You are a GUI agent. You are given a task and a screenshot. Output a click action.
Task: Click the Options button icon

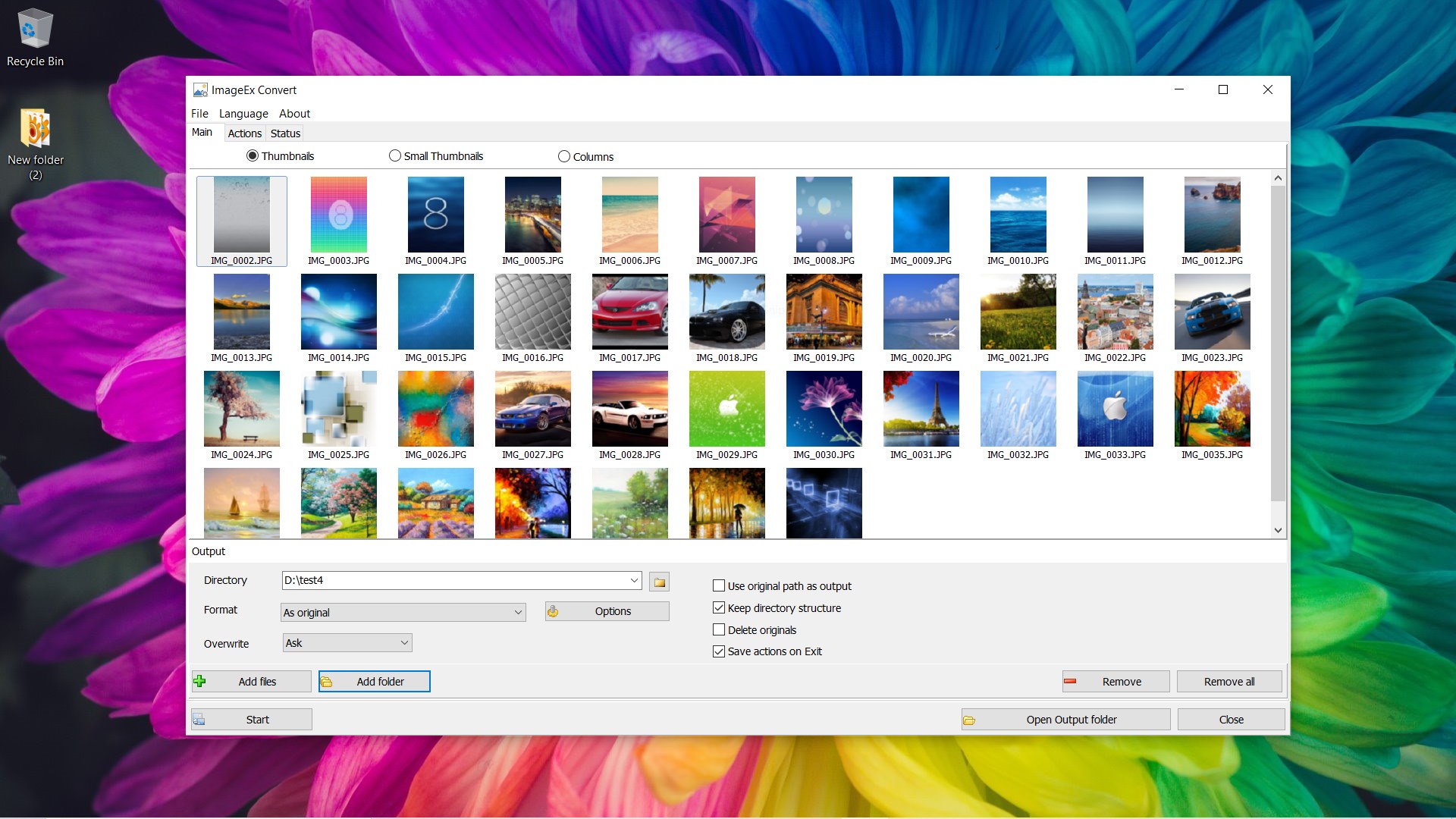553,611
